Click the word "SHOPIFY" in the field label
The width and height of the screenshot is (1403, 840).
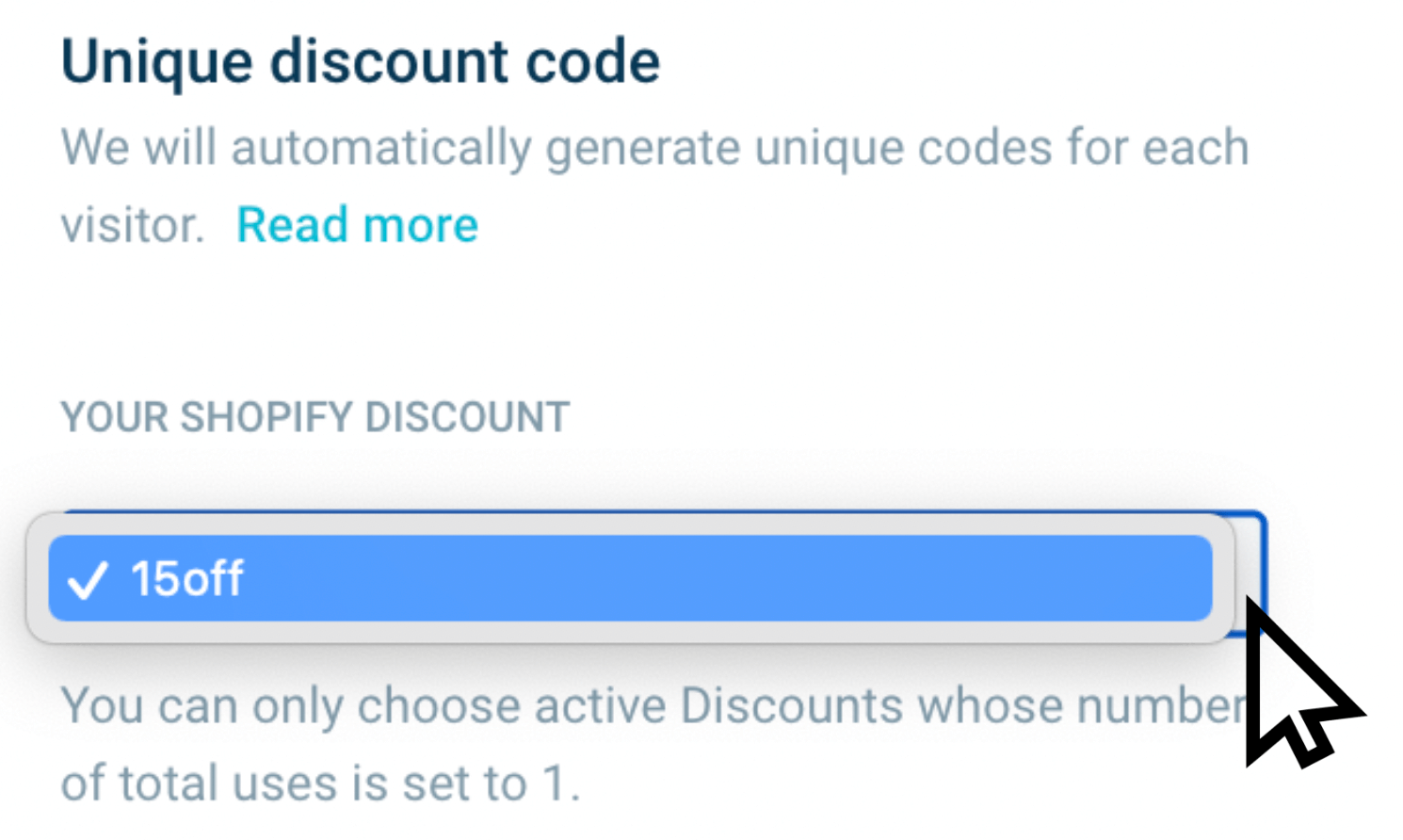pos(266,417)
